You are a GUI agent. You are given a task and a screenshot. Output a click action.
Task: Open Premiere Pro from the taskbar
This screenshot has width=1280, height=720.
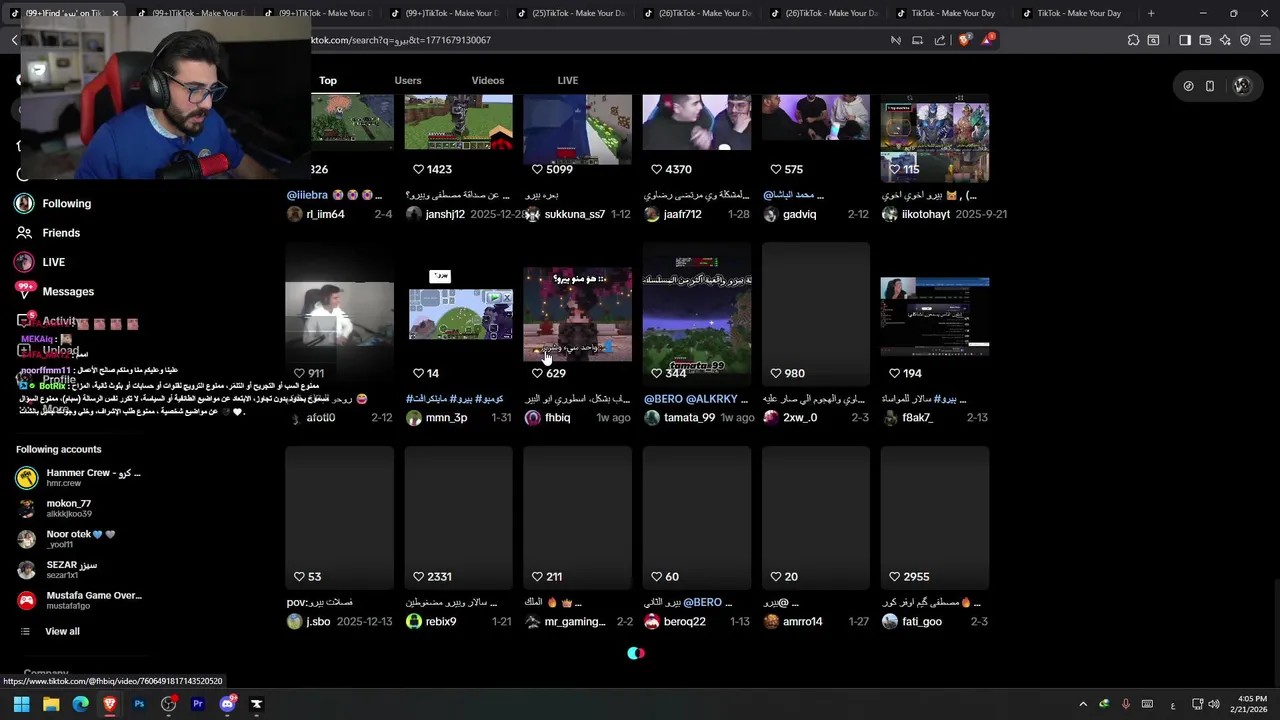click(x=198, y=704)
